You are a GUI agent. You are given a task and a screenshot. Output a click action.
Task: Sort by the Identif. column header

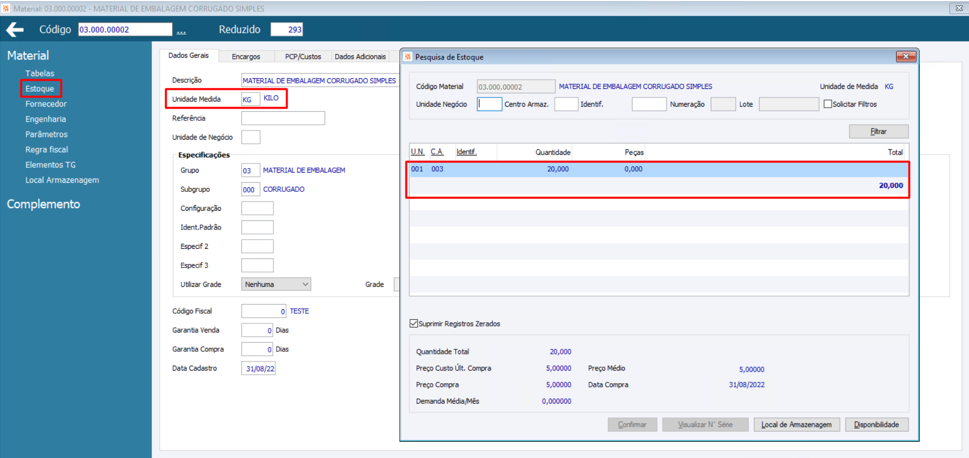pyautogui.click(x=467, y=151)
